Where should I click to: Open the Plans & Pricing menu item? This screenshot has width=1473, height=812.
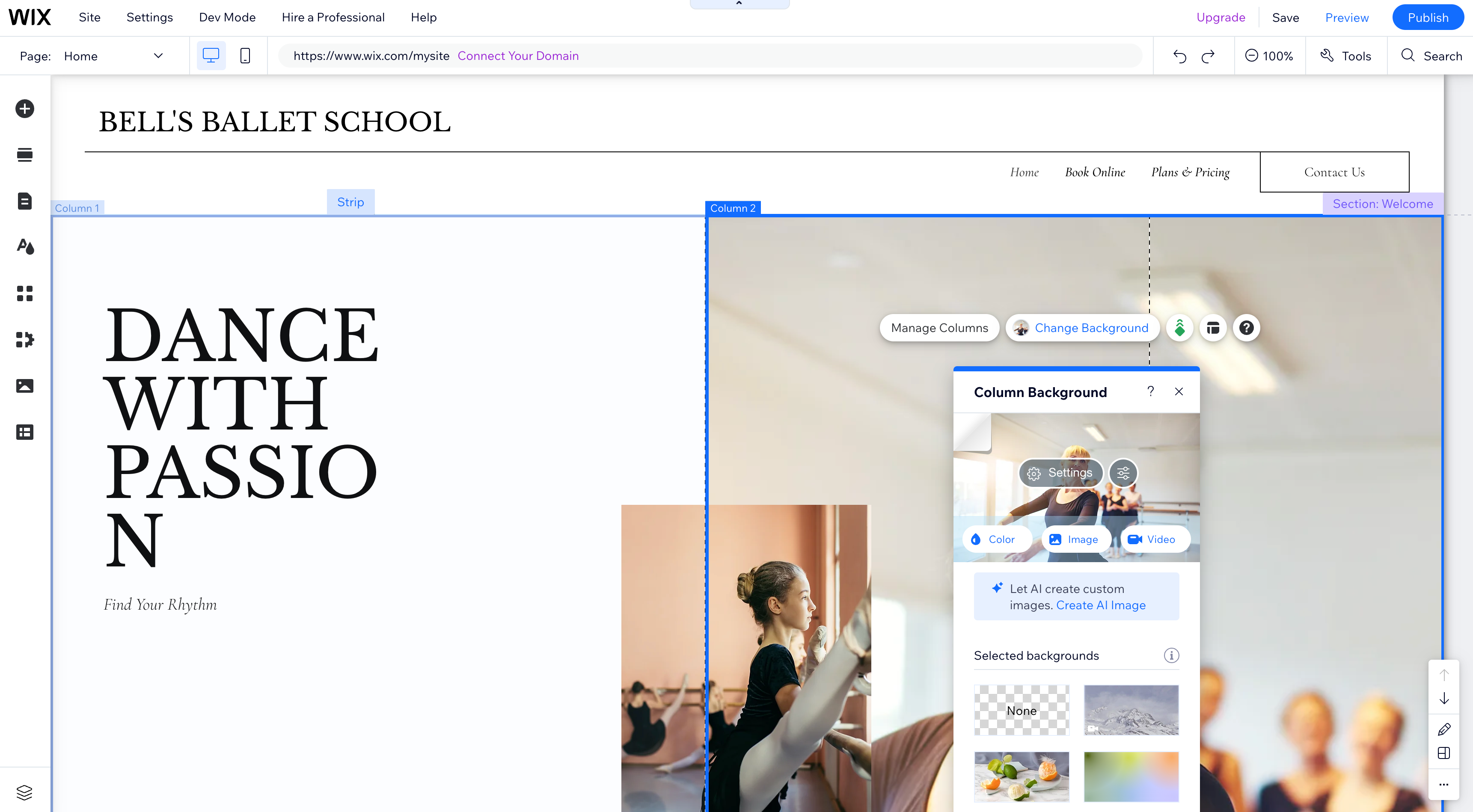[x=1191, y=171]
